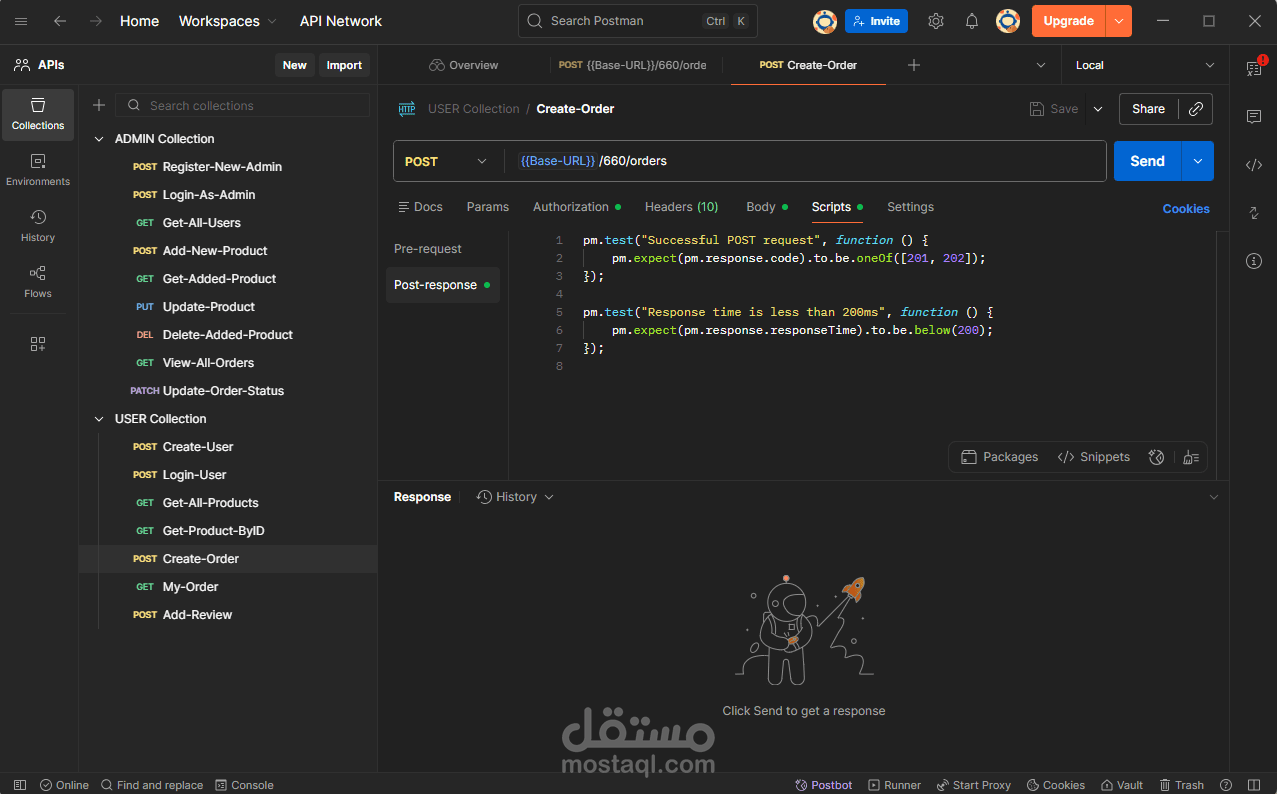Click the Invite button in the header
The width and height of the screenshot is (1277, 794).
click(x=876, y=20)
